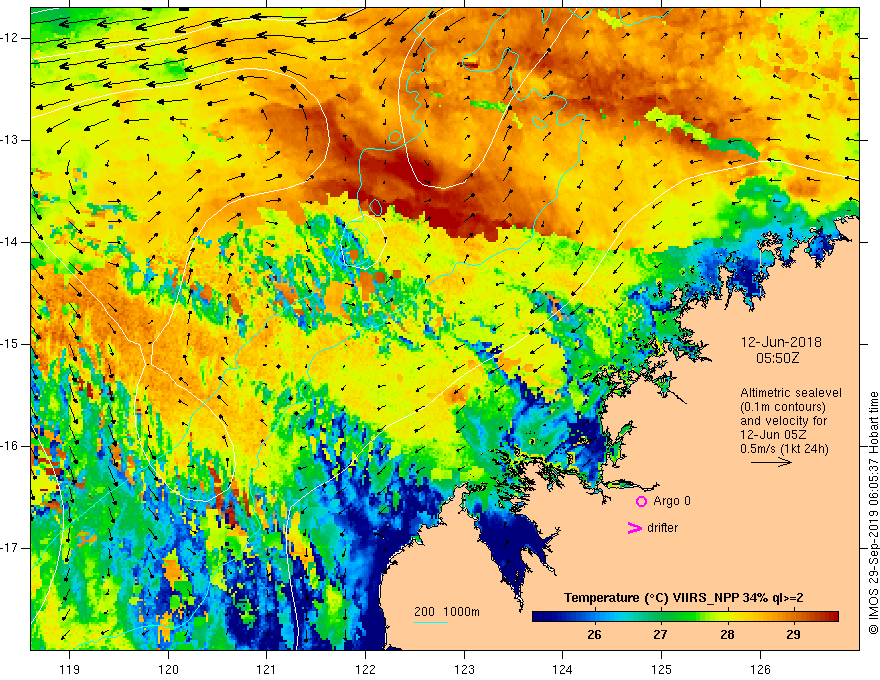Click the longitude label 121
This screenshot has width=880, height=680.
tap(267, 669)
